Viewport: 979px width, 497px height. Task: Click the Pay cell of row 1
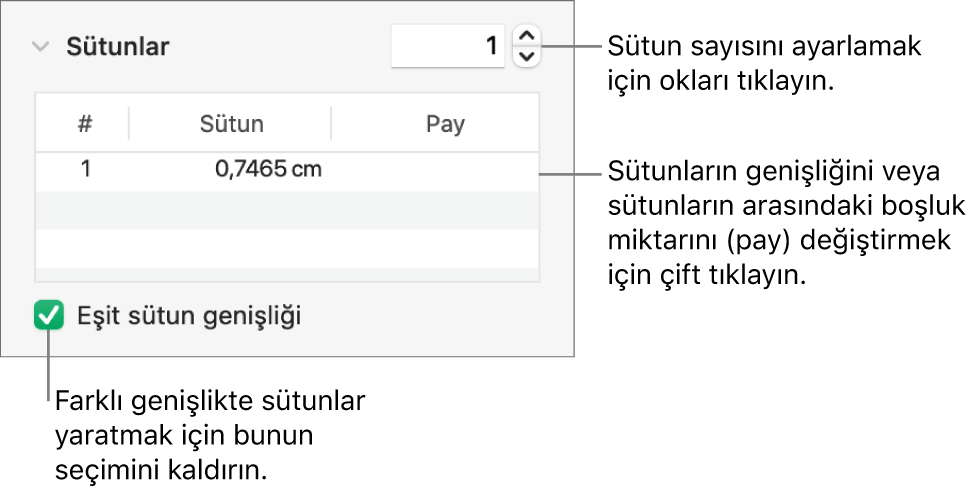click(436, 169)
